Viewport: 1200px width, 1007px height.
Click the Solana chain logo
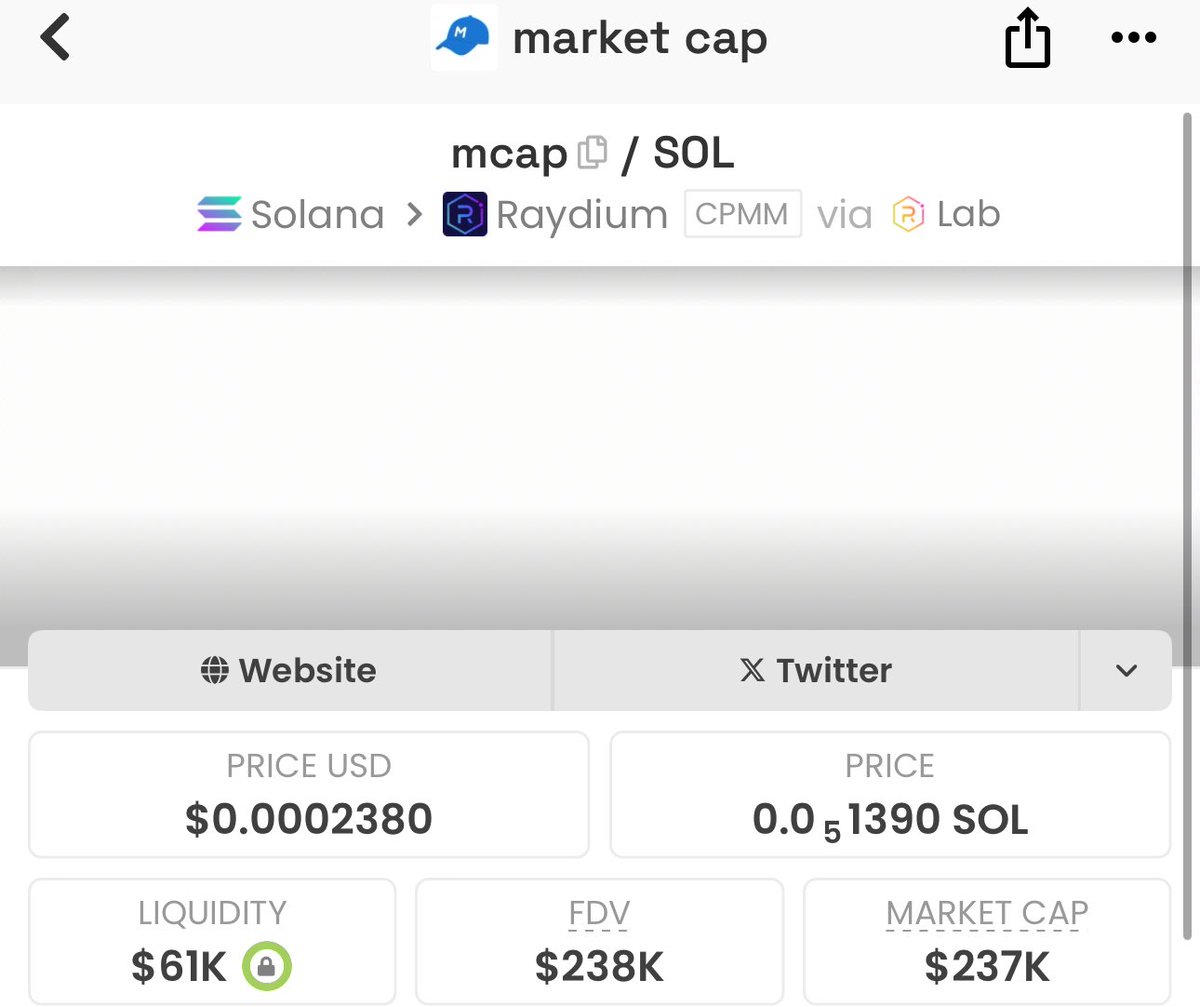coord(219,215)
